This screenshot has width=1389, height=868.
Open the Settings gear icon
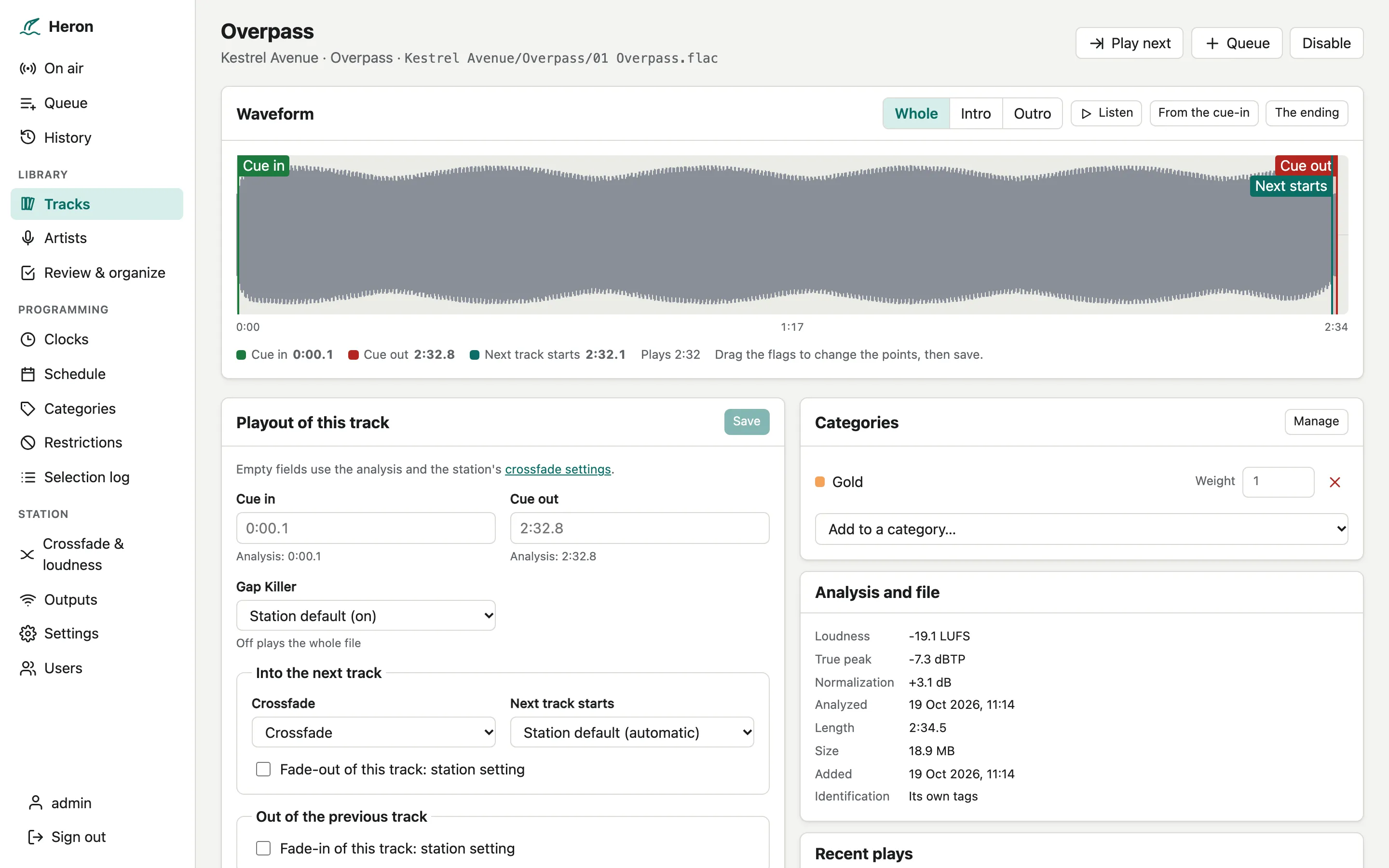27,634
